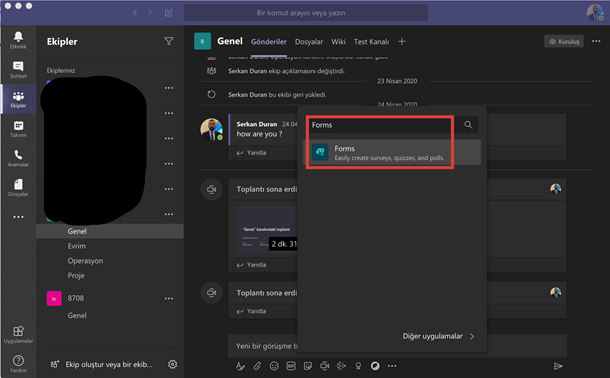Send the message arrow

[558, 366]
